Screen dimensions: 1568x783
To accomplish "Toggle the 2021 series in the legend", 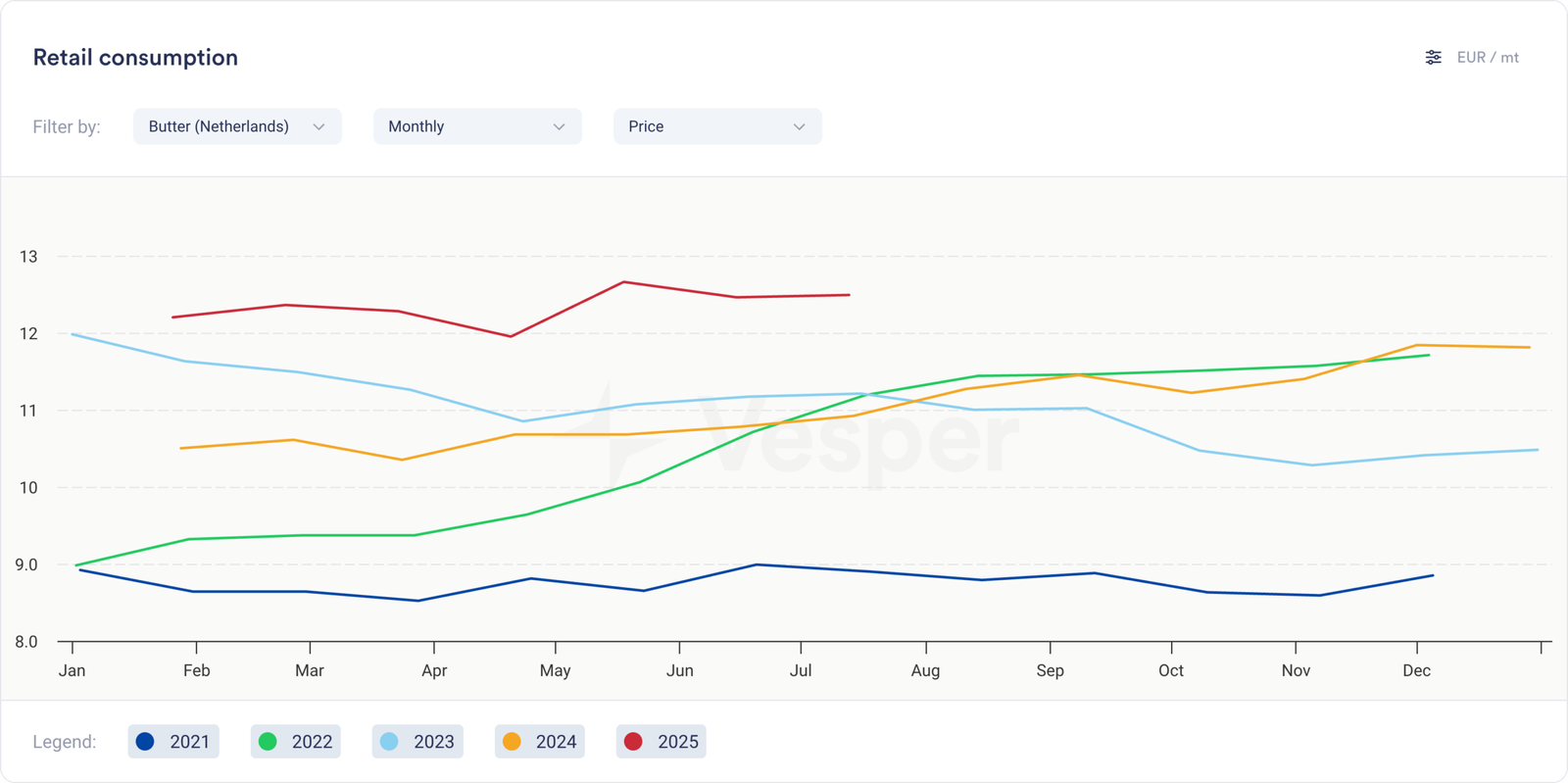I will 174,742.
